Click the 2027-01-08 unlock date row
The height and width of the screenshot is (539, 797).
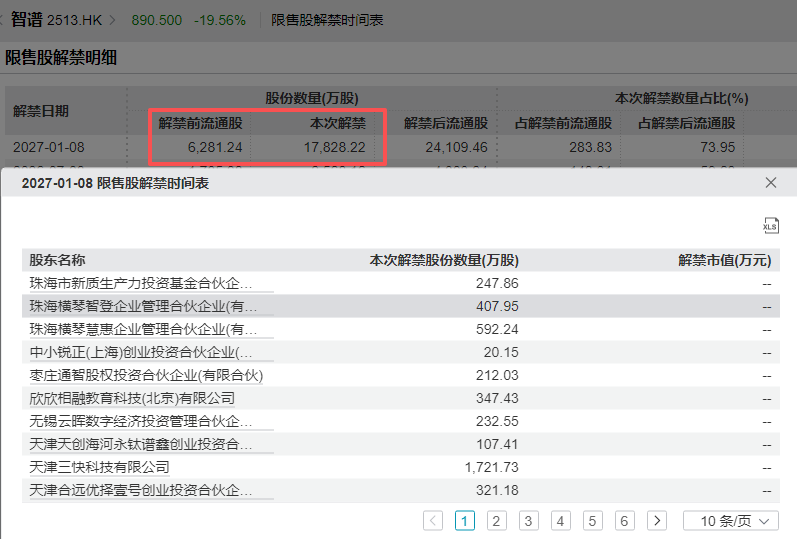coord(49,147)
